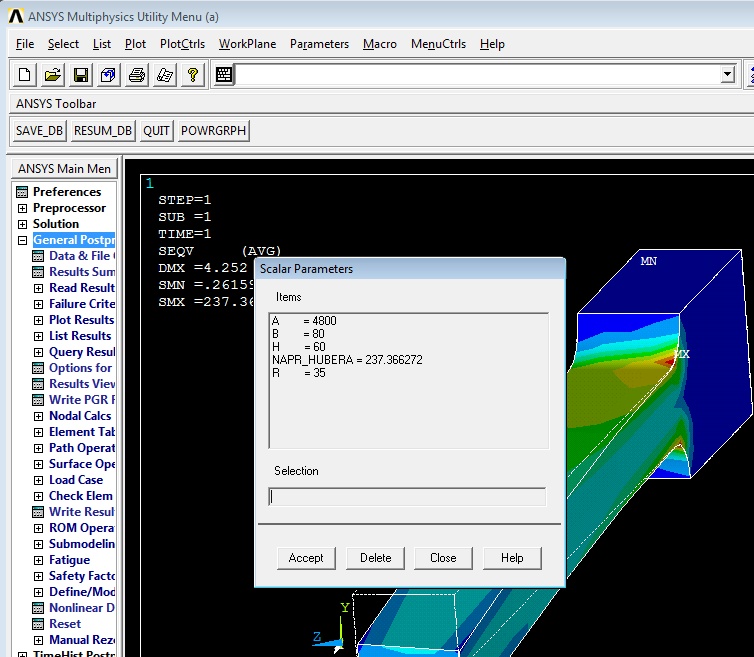This screenshot has width=754, height=657.
Task: Click the Nonlinear Diagnostics icon
Action: 38,608
